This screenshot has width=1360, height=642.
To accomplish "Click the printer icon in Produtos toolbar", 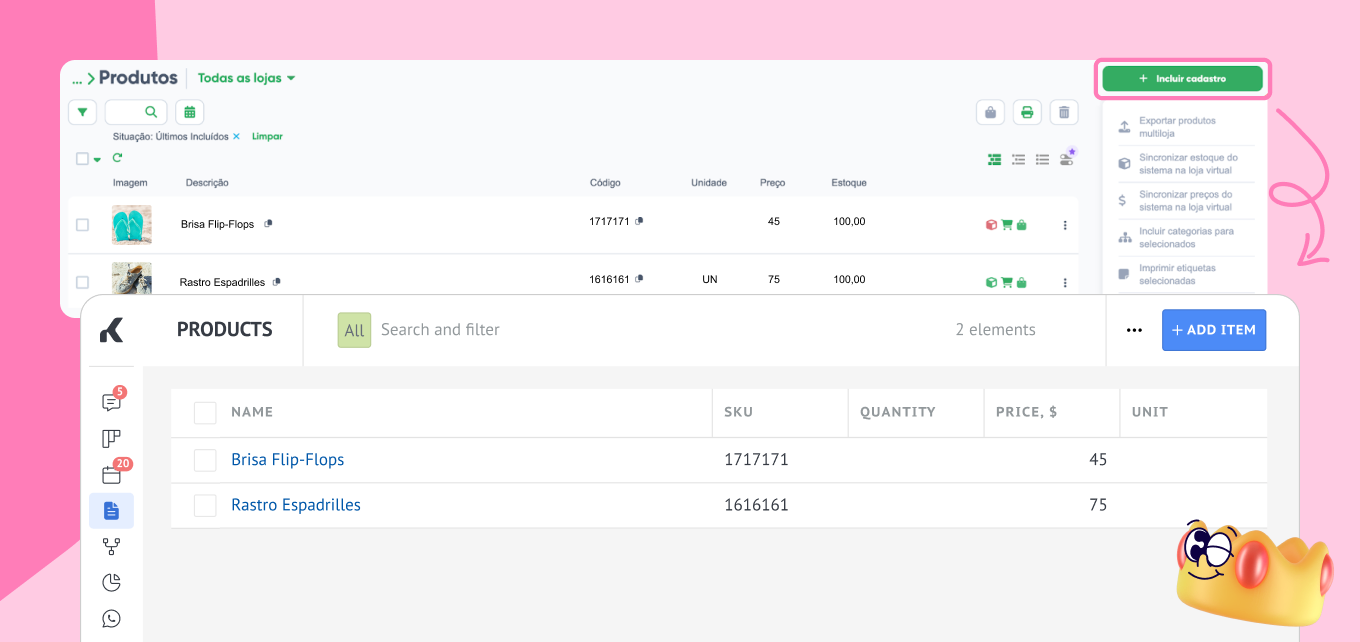I will (1027, 113).
